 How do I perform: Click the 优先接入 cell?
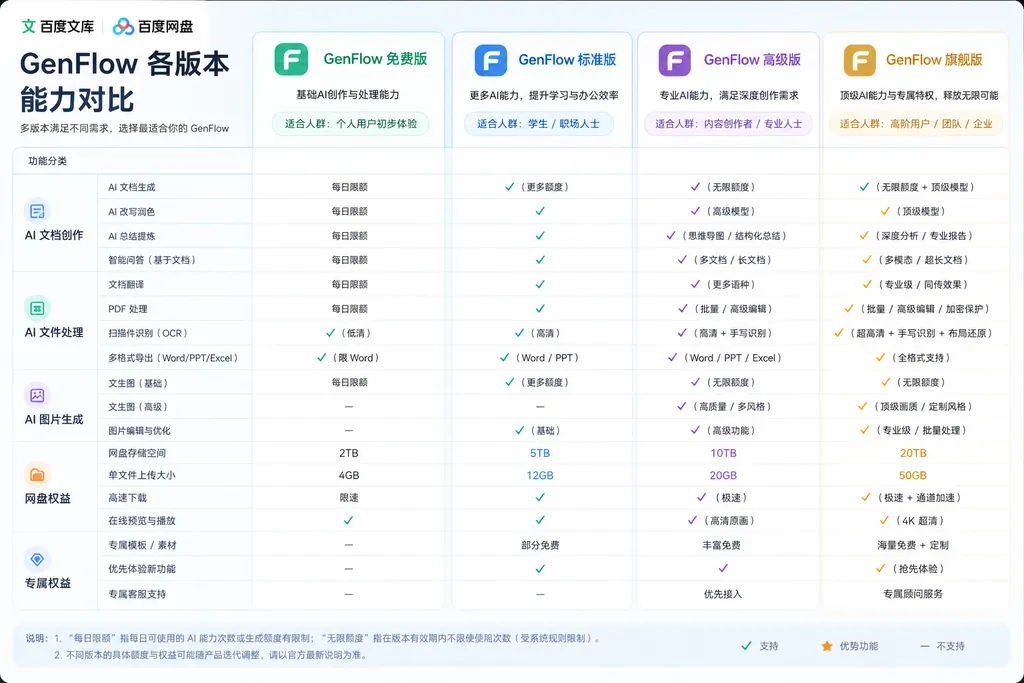pos(723,594)
